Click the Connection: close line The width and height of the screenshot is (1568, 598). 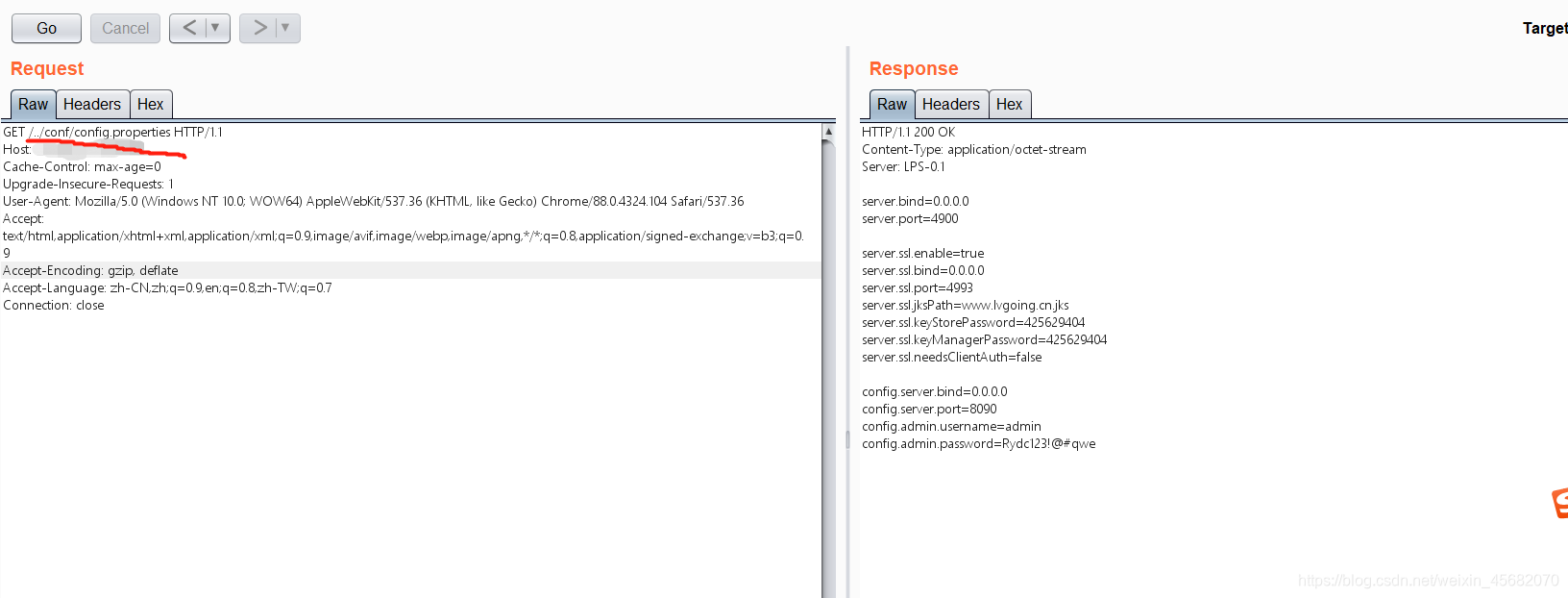pos(54,305)
